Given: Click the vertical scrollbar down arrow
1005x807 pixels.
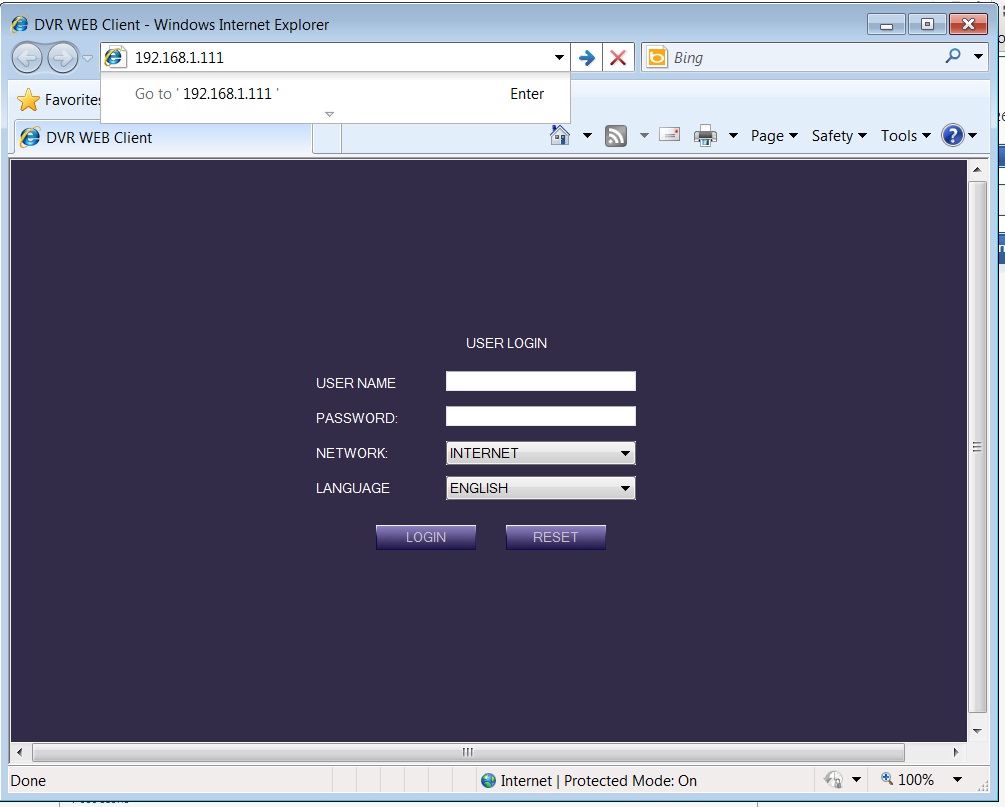Looking at the screenshot, I should [x=977, y=731].
